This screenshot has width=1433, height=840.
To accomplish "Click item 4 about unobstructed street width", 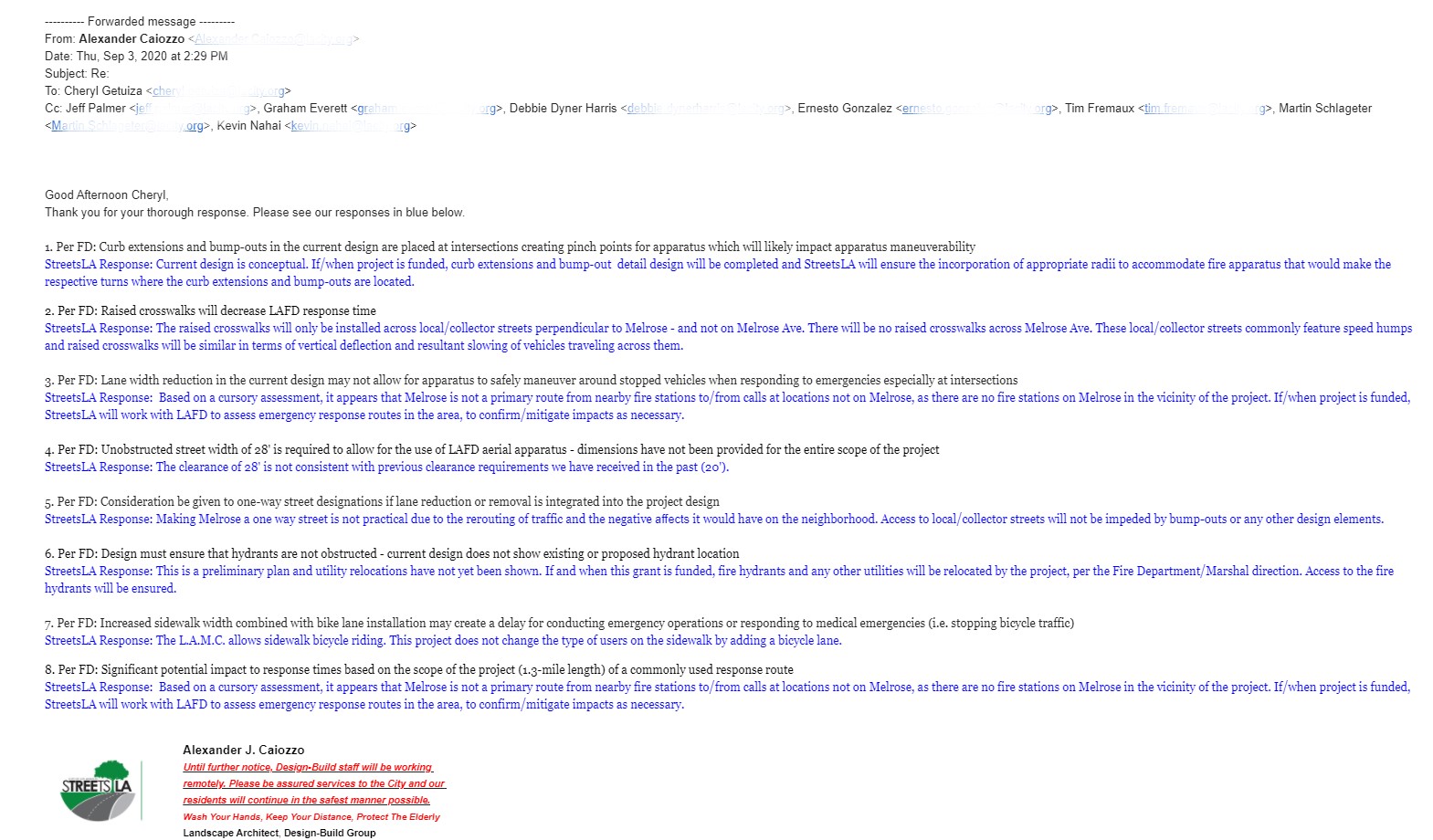I will [491, 450].
